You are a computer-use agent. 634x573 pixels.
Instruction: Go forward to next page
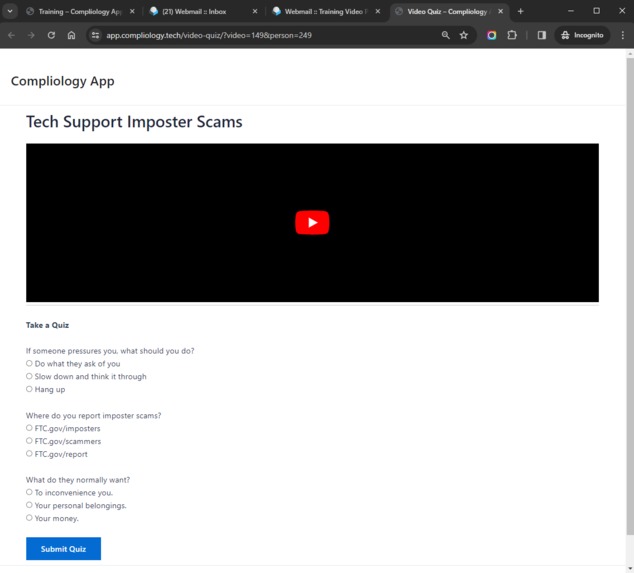coord(31,35)
